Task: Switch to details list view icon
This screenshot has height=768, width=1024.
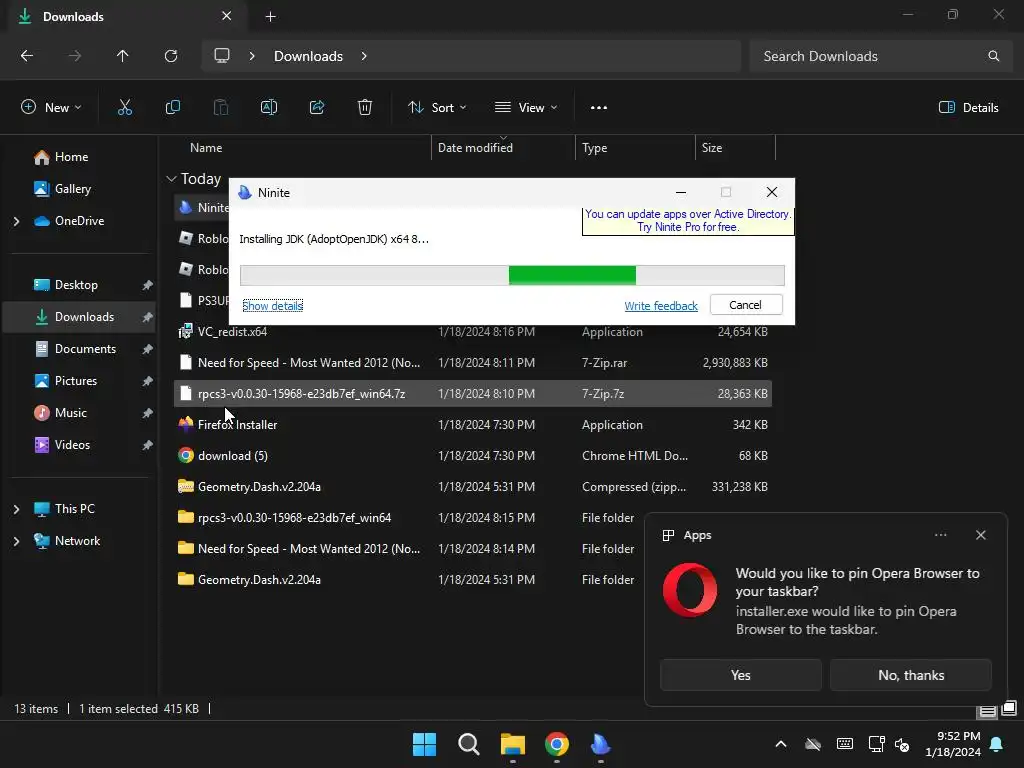Action: coord(987,711)
